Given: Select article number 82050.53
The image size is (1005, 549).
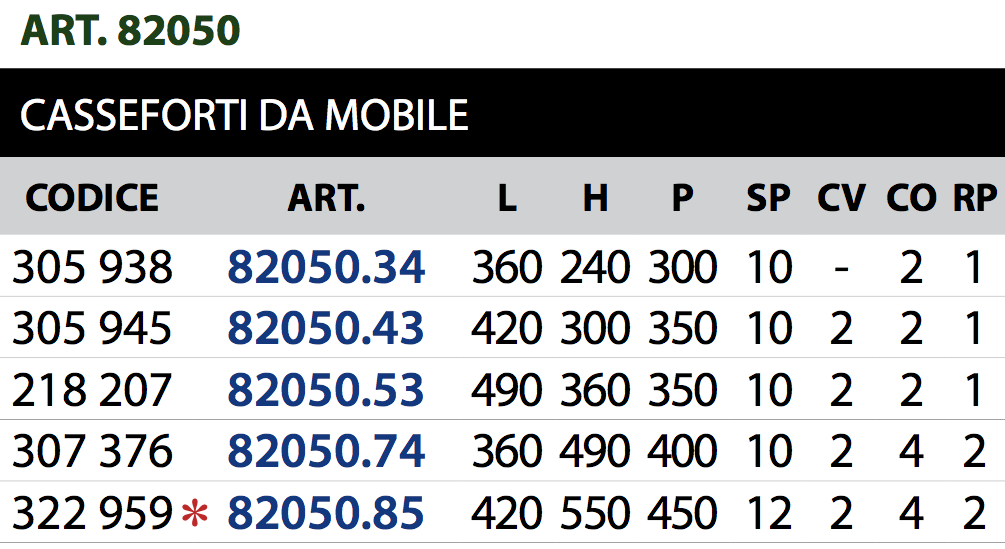Looking at the screenshot, I should click(326, 391).
